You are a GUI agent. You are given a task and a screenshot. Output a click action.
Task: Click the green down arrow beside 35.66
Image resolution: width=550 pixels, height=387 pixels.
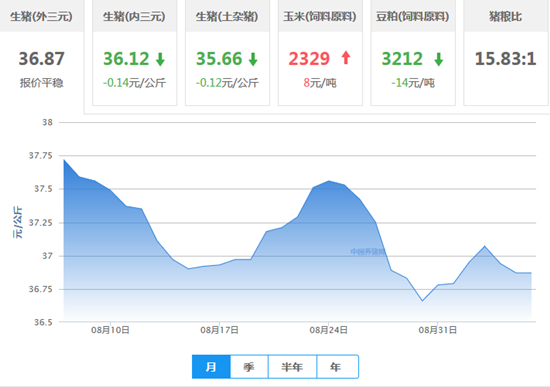click(x=253, y=59)
